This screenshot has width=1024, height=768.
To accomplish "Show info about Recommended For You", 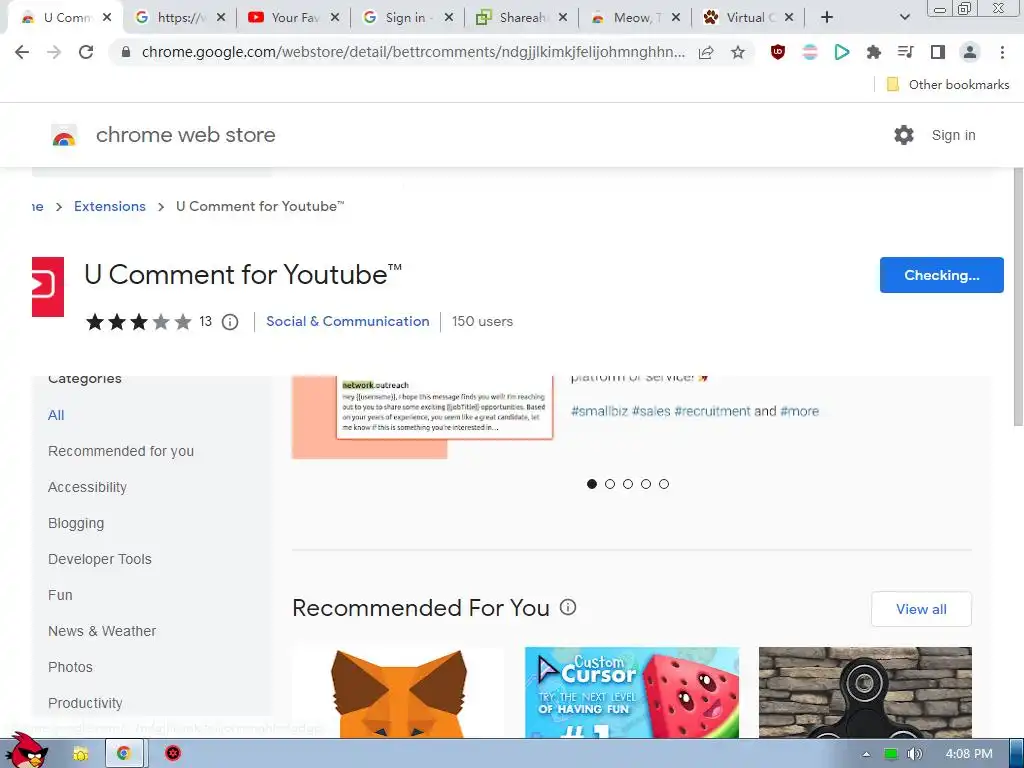I will point(568,607).
